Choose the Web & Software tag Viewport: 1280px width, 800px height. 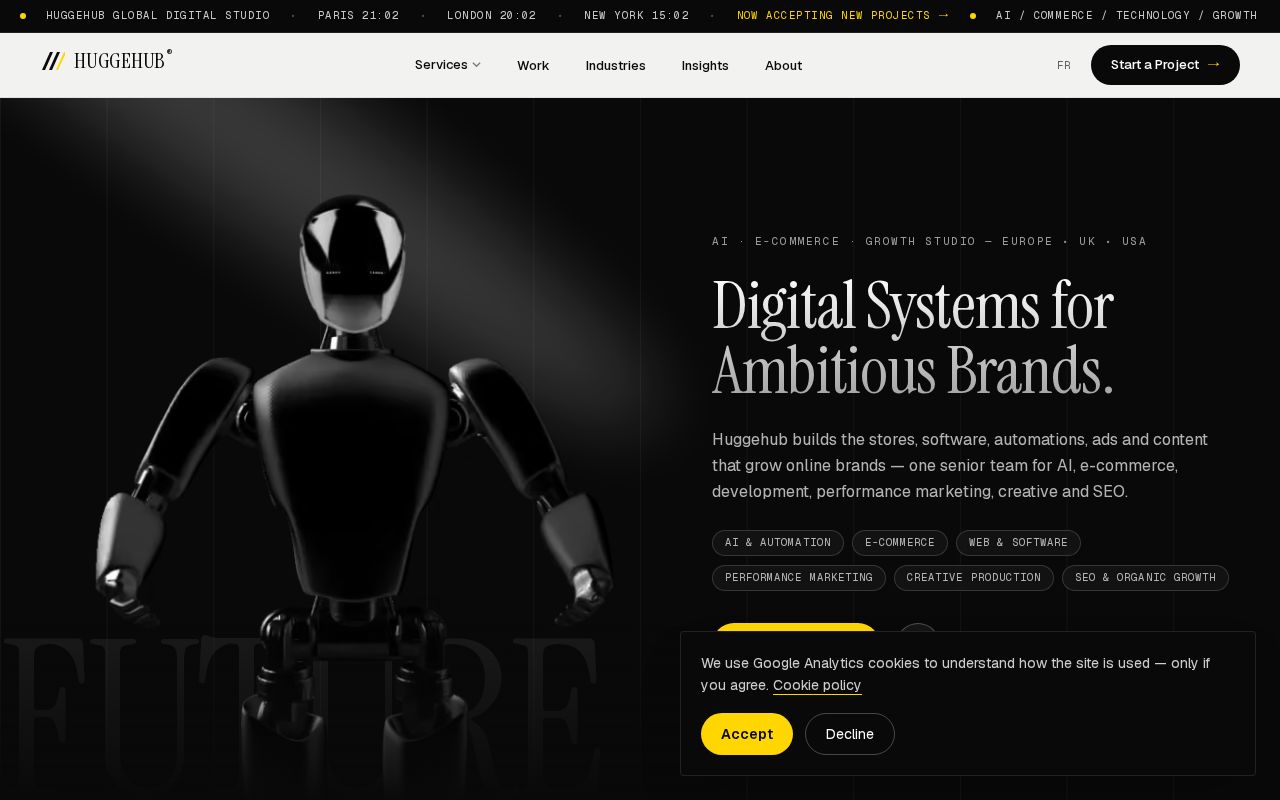(x=1018, y=543)
